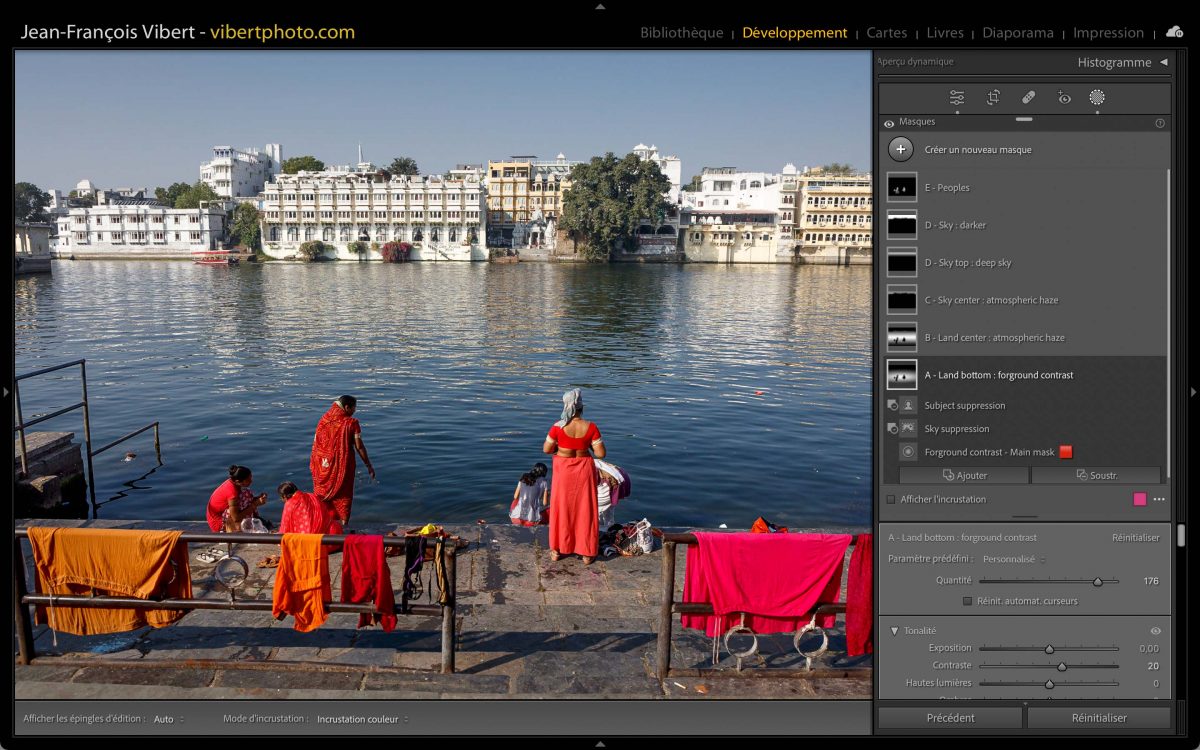Select the Masking tool icon
Image resolution: width=1200 pixels, height=750 pixels.
[1097, 97]
